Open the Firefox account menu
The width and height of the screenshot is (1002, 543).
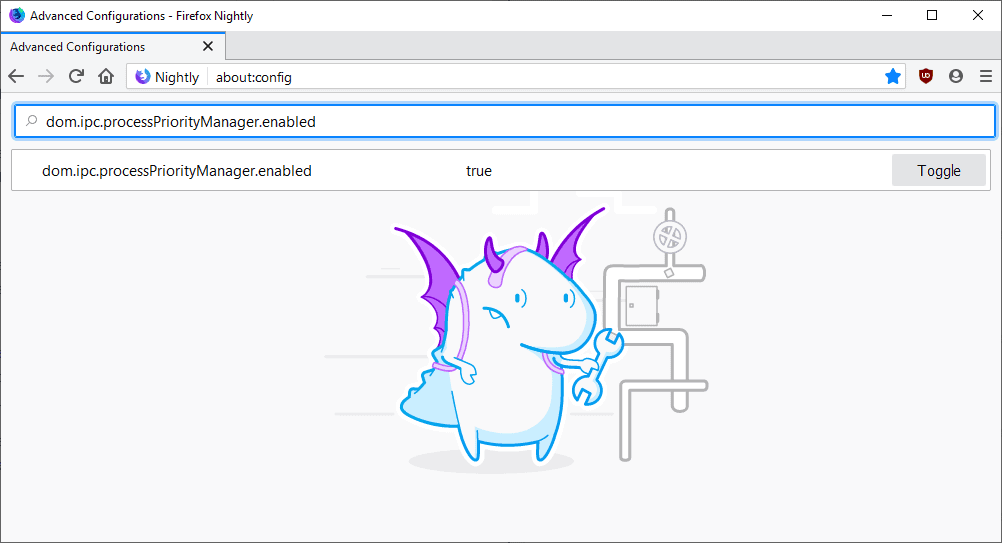[956, 77]
